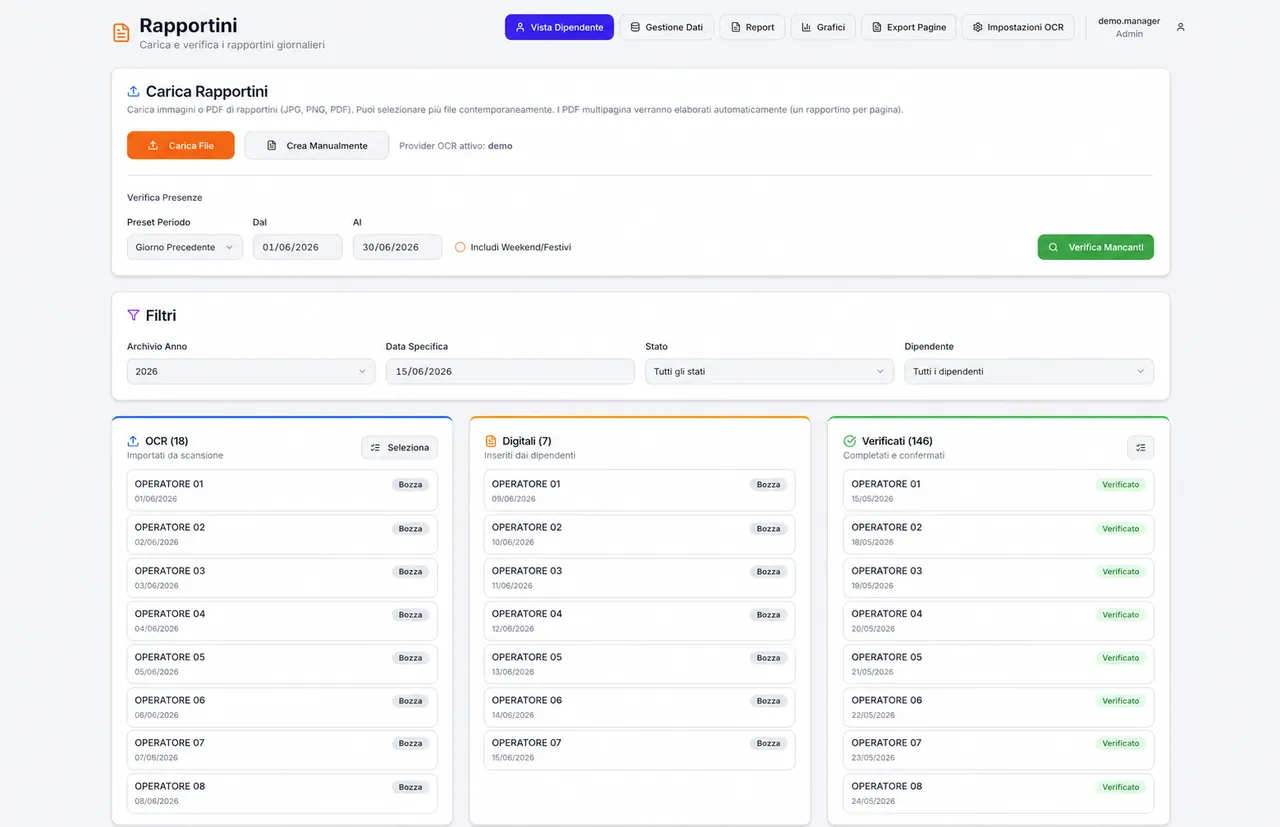Click the Seleziona button in the OCR column
Viewport: 1280px width, 827px height.
tap(399, 447)
